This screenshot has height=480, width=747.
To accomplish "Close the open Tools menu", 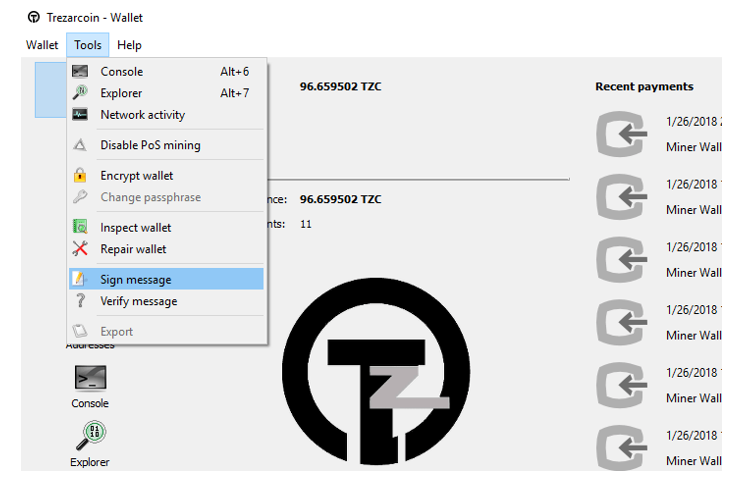I will pos(88,45).
